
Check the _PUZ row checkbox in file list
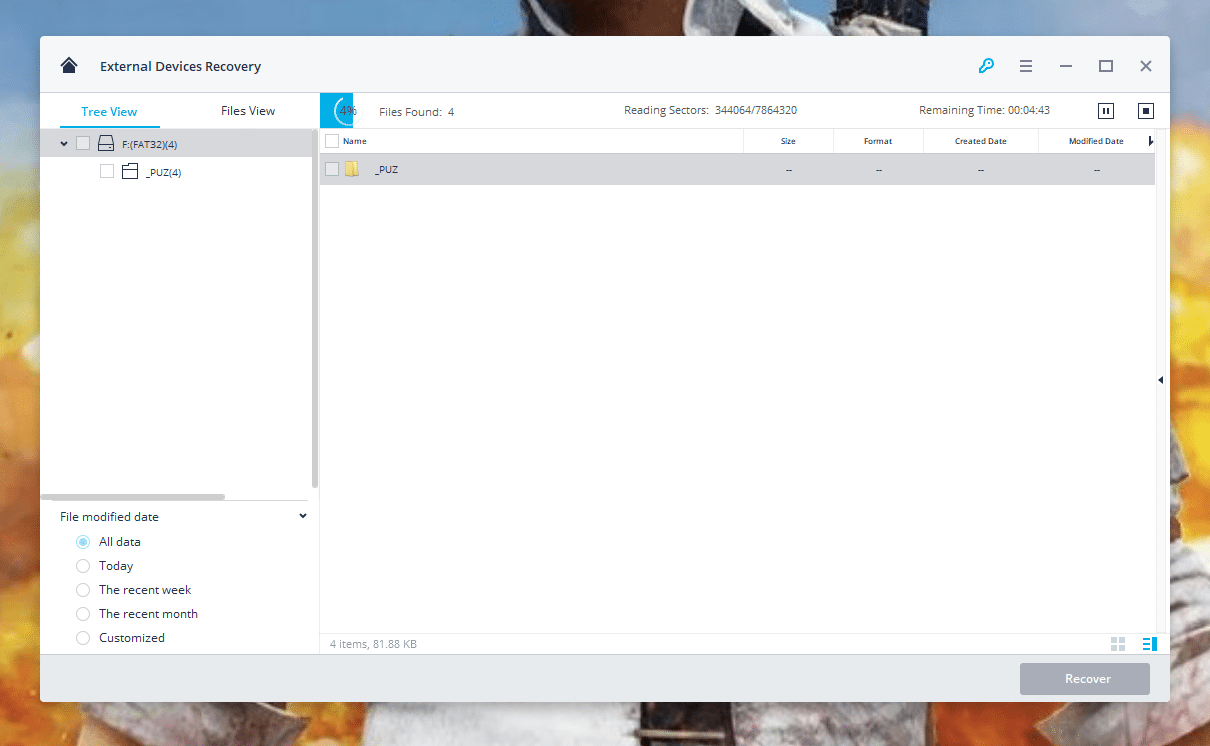pyautogui.click(x=332, y=169)
